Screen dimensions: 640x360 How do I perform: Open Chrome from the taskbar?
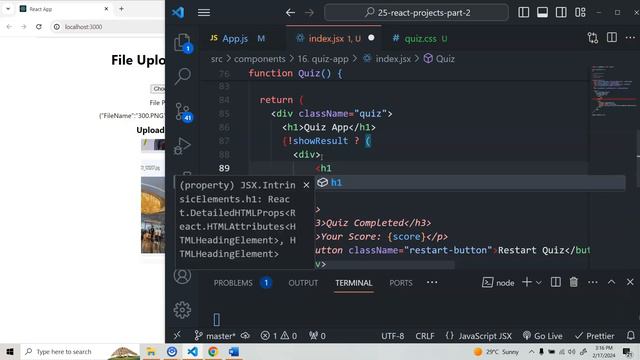[x=213, y=351]
